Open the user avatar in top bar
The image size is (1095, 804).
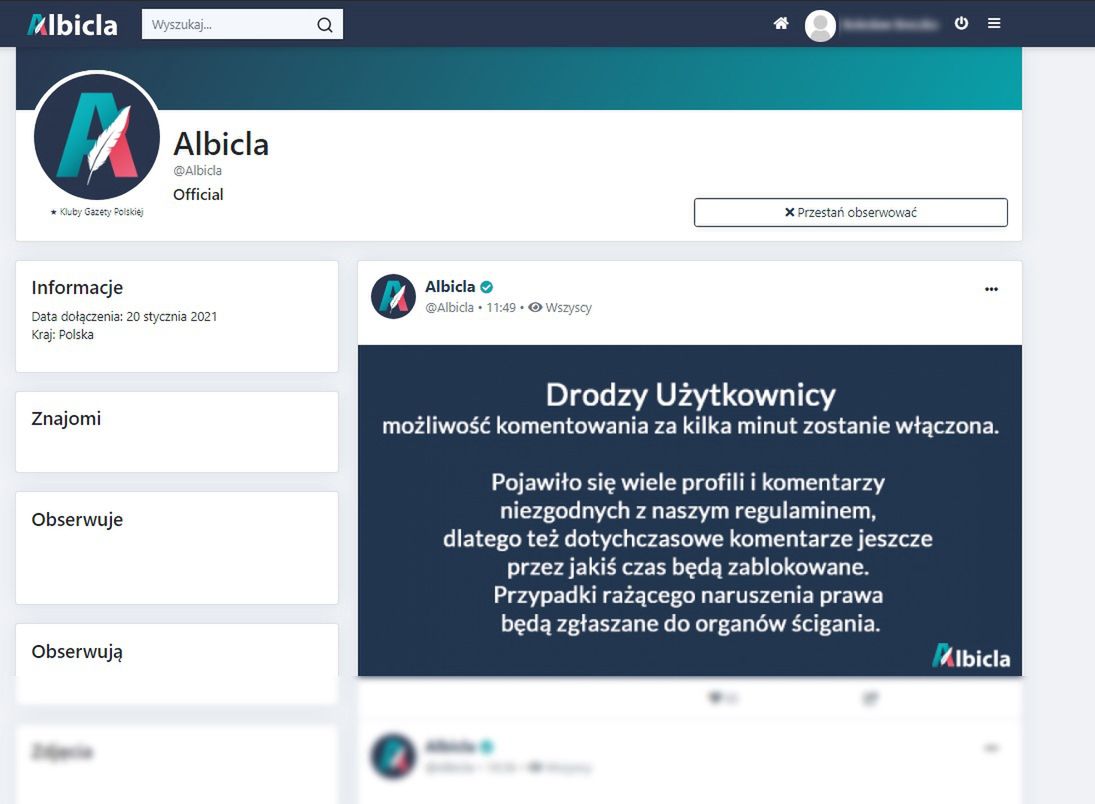coord(820,25)
